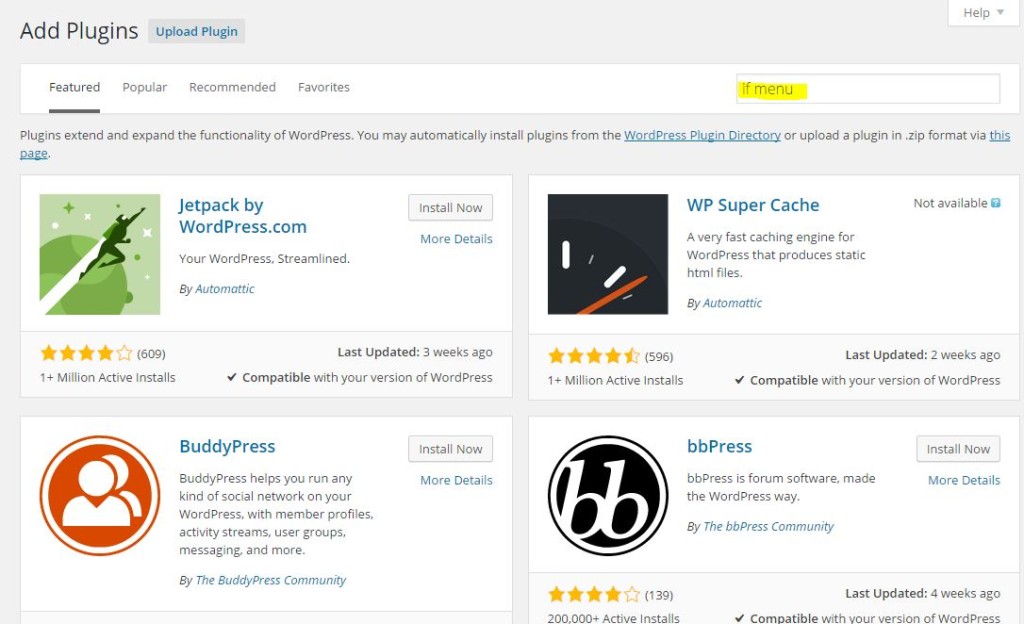The height and width of the screenshot is (624, 1024).
Task: Open the Recommended tab
Action: click(232, 87)
